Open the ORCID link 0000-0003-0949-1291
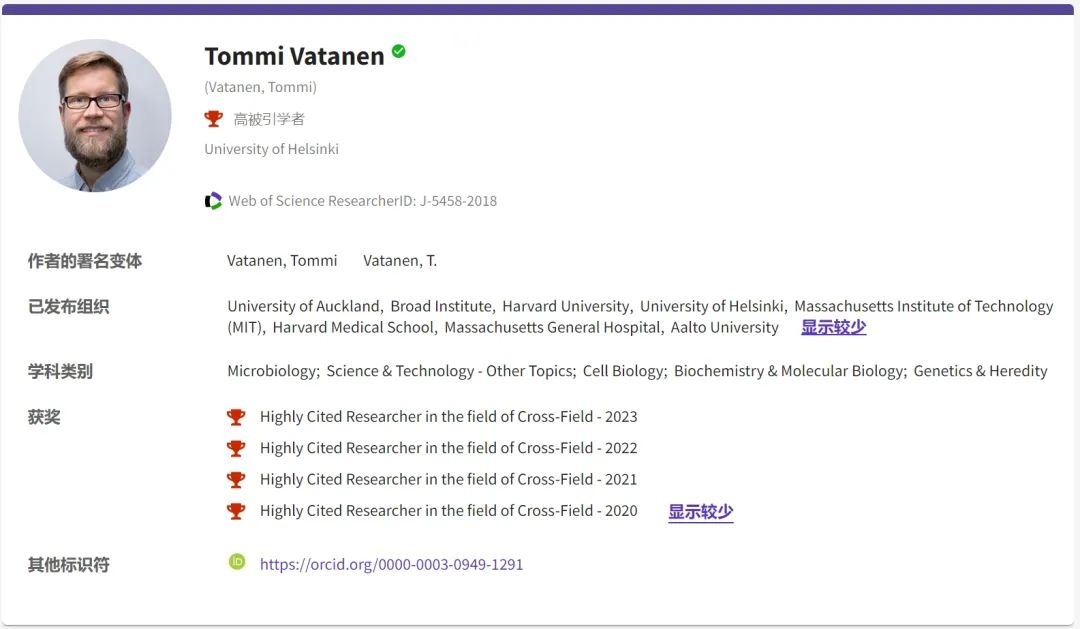This screenshot has width=1080, height=629. [x=391, y=564]
